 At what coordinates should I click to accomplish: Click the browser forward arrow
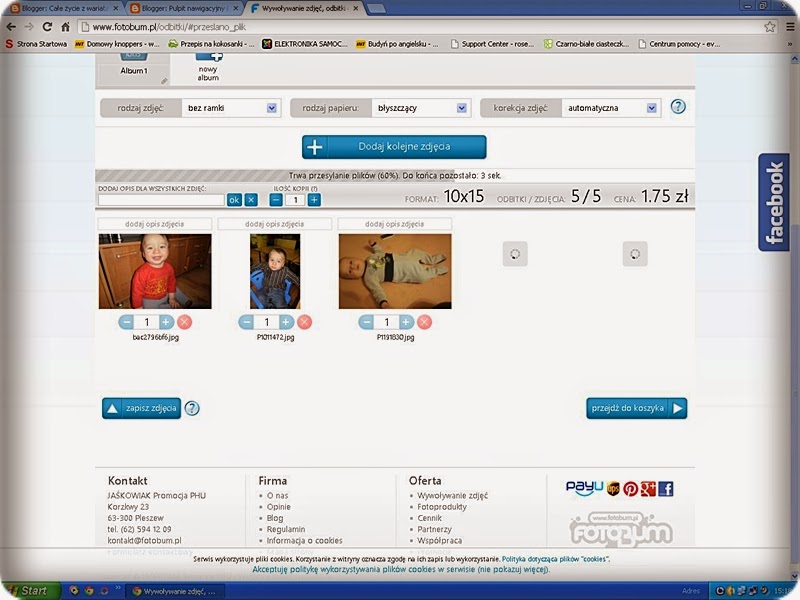29,27
